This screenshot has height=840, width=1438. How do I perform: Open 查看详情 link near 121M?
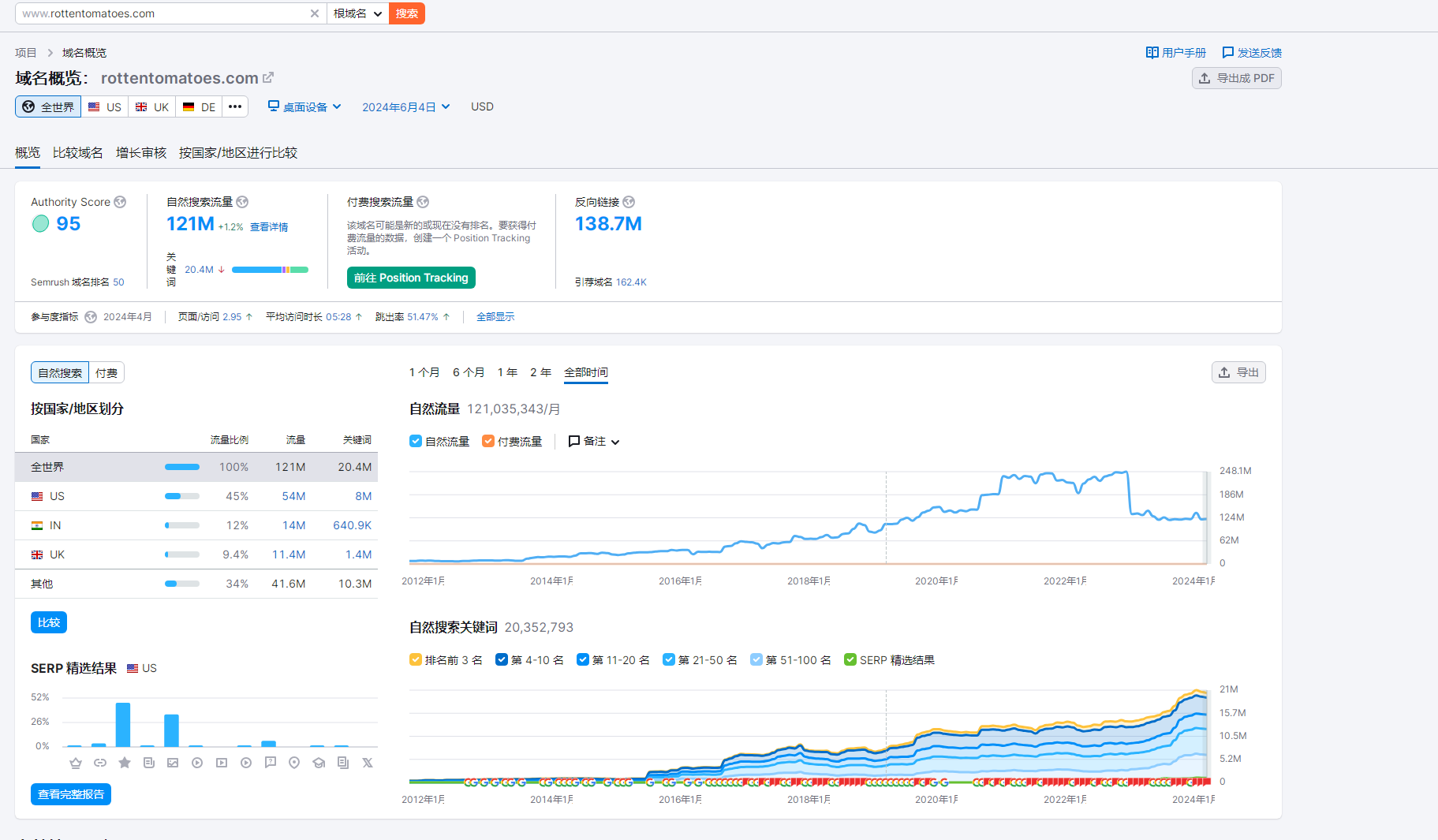click(x=269, y=227)
